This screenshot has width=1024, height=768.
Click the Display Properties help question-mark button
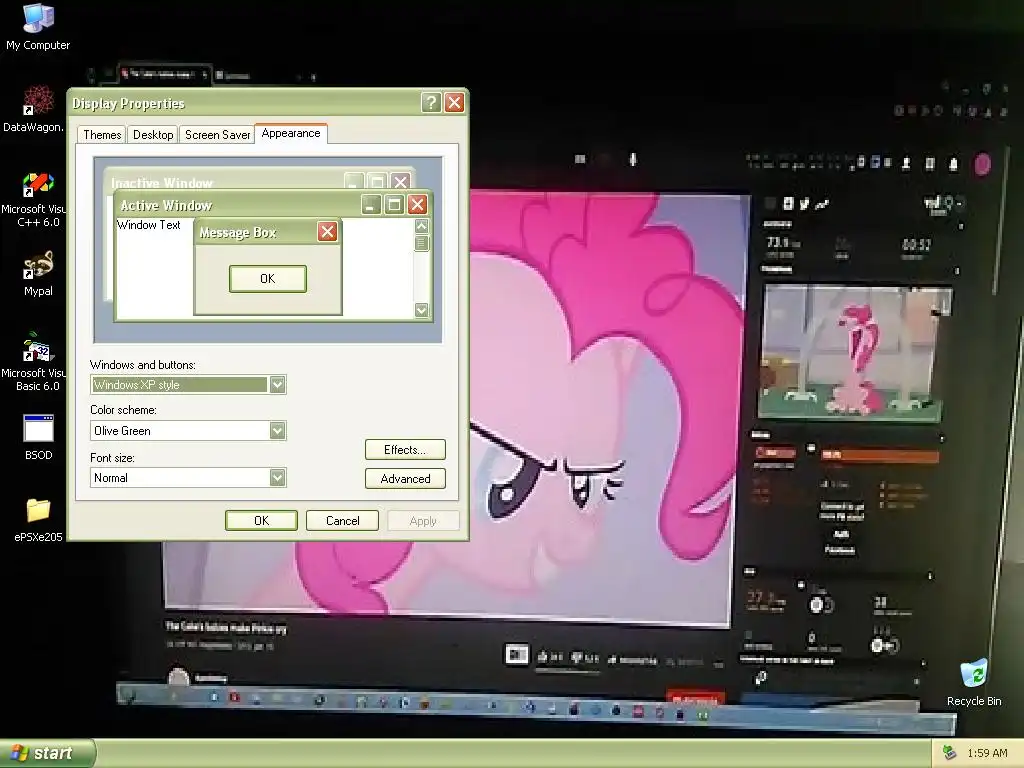click(430, 103)
